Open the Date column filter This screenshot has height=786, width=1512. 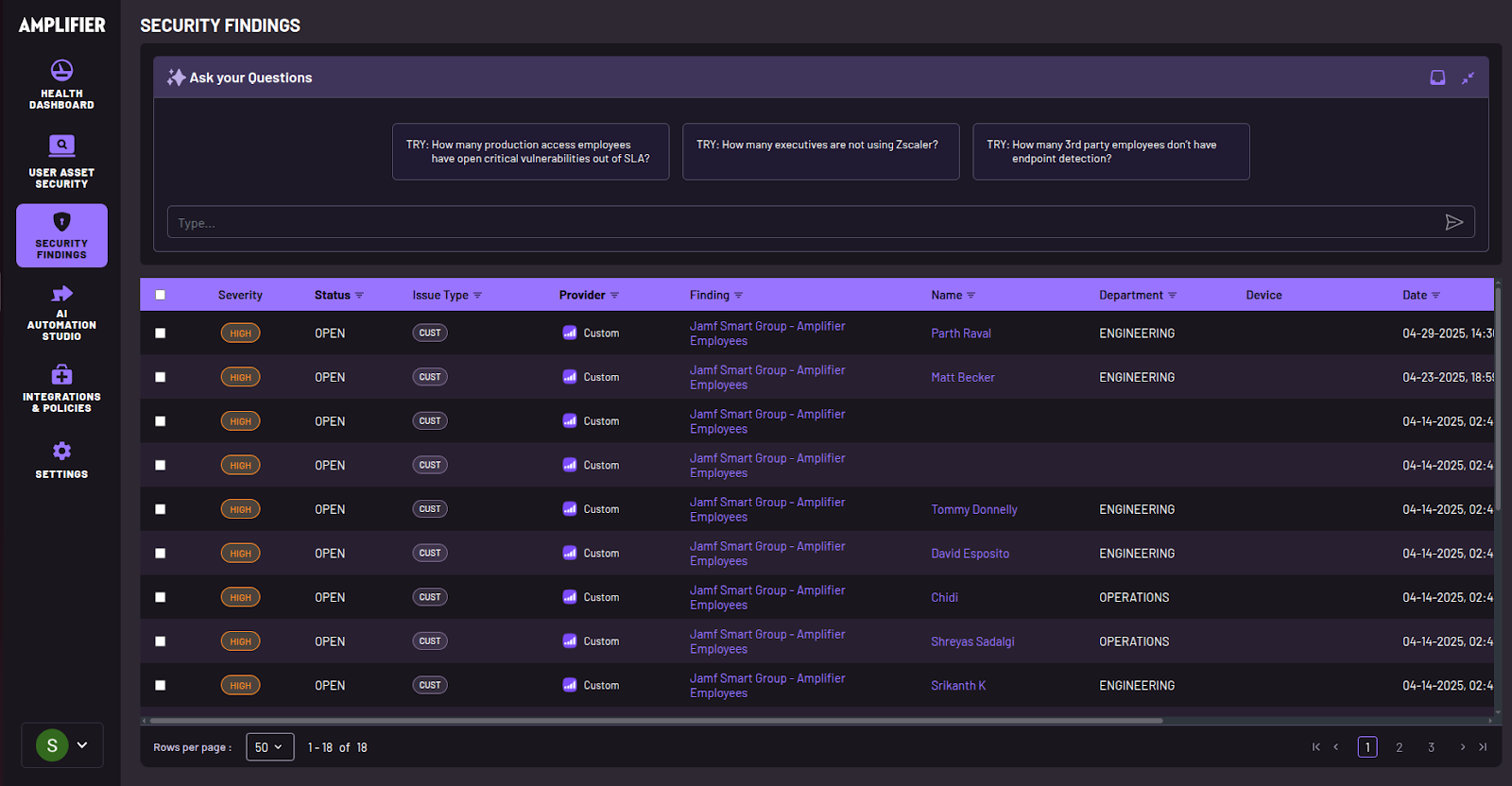coord(1435,296)
